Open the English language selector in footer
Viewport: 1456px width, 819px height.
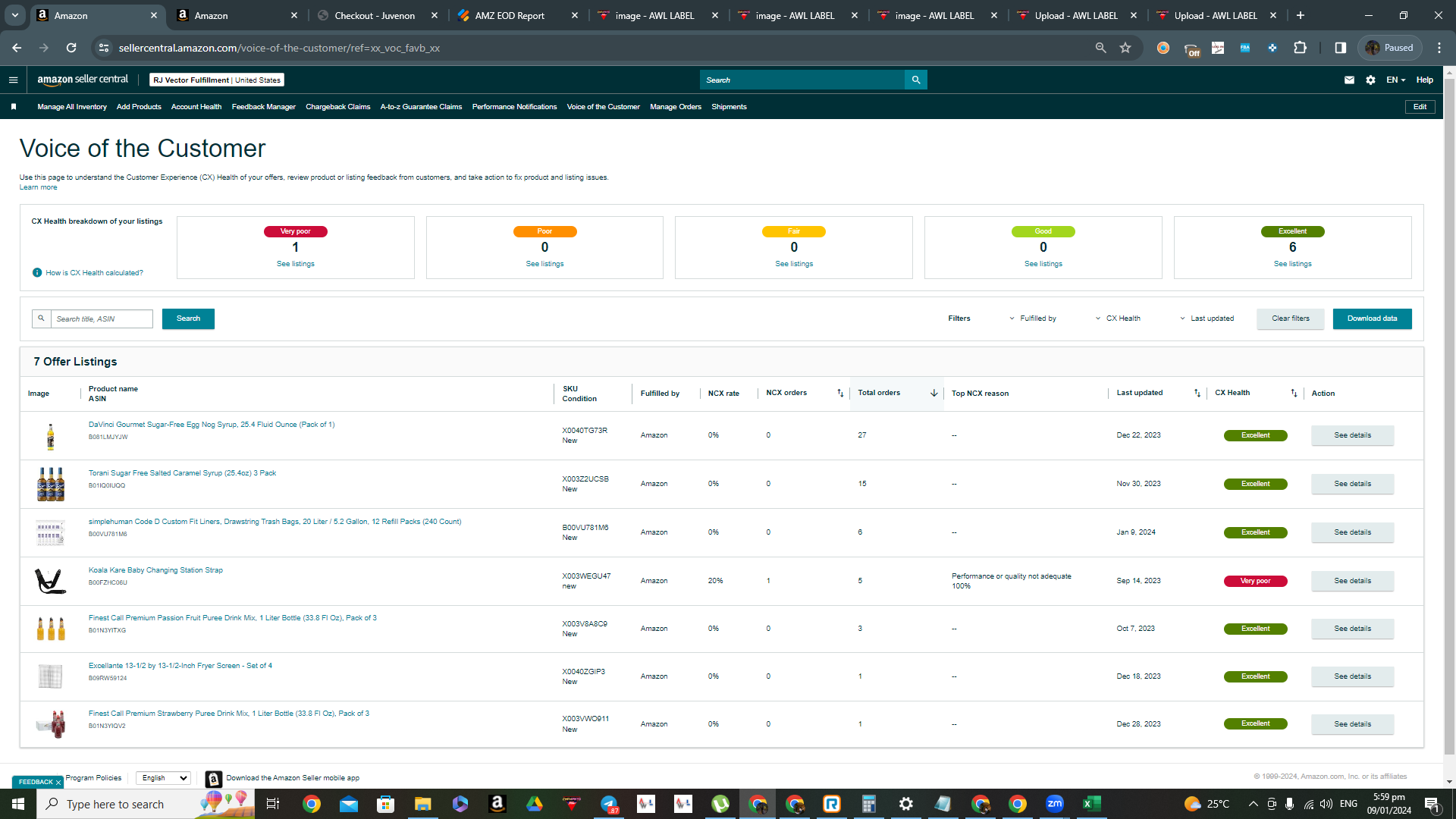(163, 778)
